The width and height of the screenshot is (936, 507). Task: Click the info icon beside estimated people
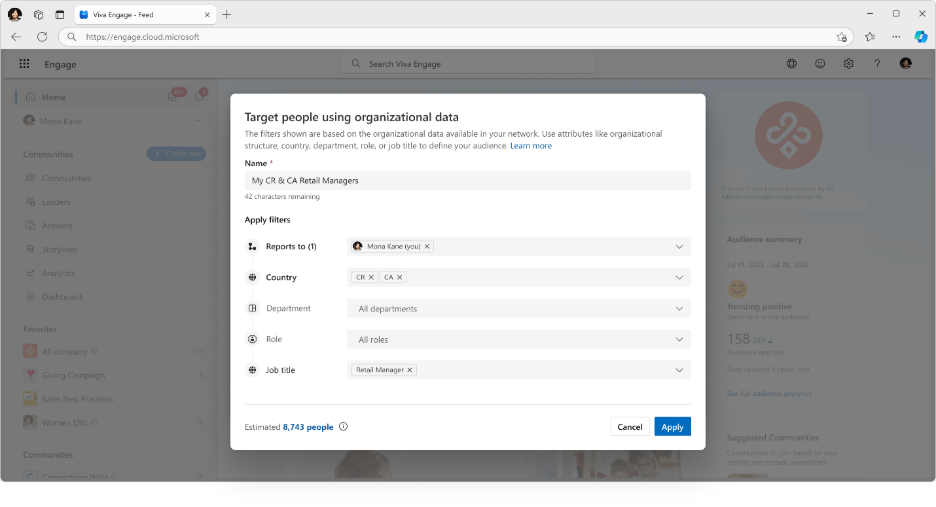point(343,427)
